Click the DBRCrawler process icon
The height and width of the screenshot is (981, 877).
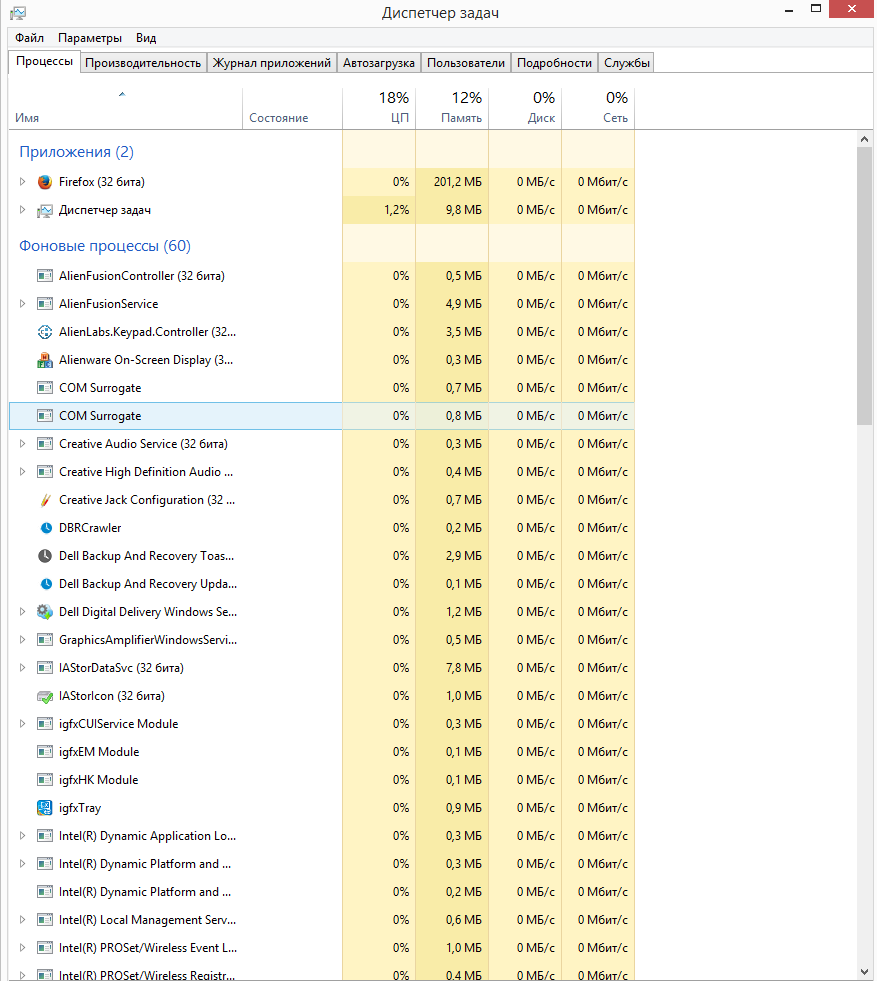point(44,528)
